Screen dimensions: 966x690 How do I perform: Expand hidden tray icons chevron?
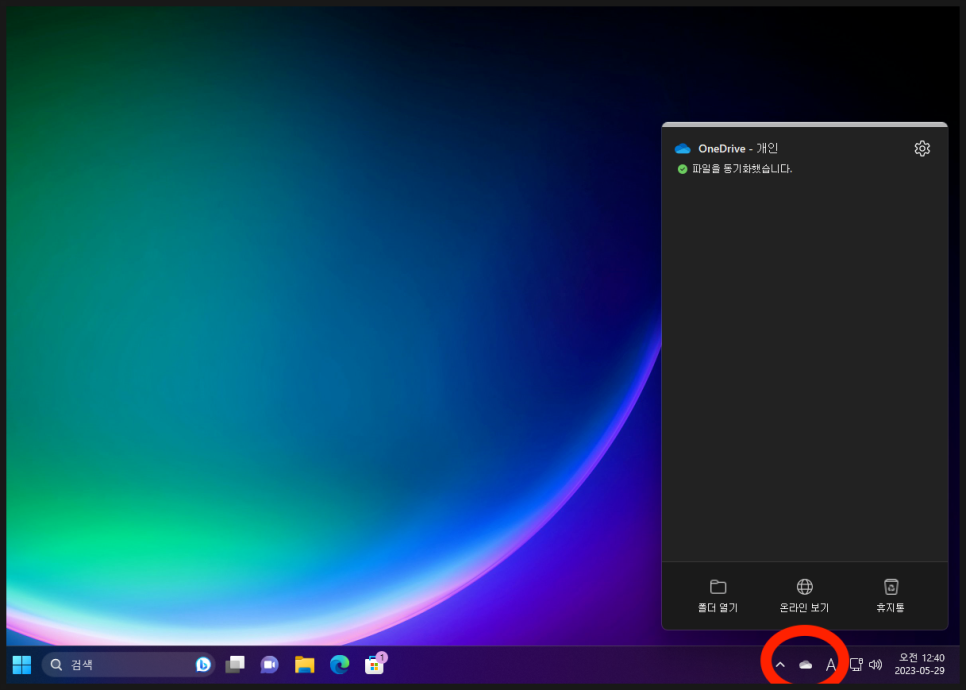pos(780,665)
